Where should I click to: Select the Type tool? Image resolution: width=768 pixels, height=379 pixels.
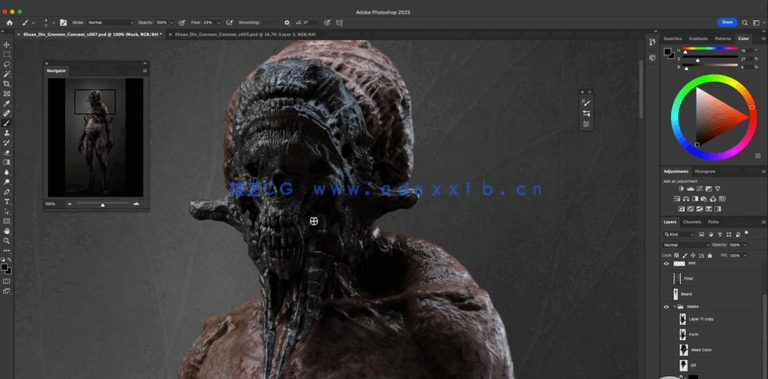(x=7, y=201)
